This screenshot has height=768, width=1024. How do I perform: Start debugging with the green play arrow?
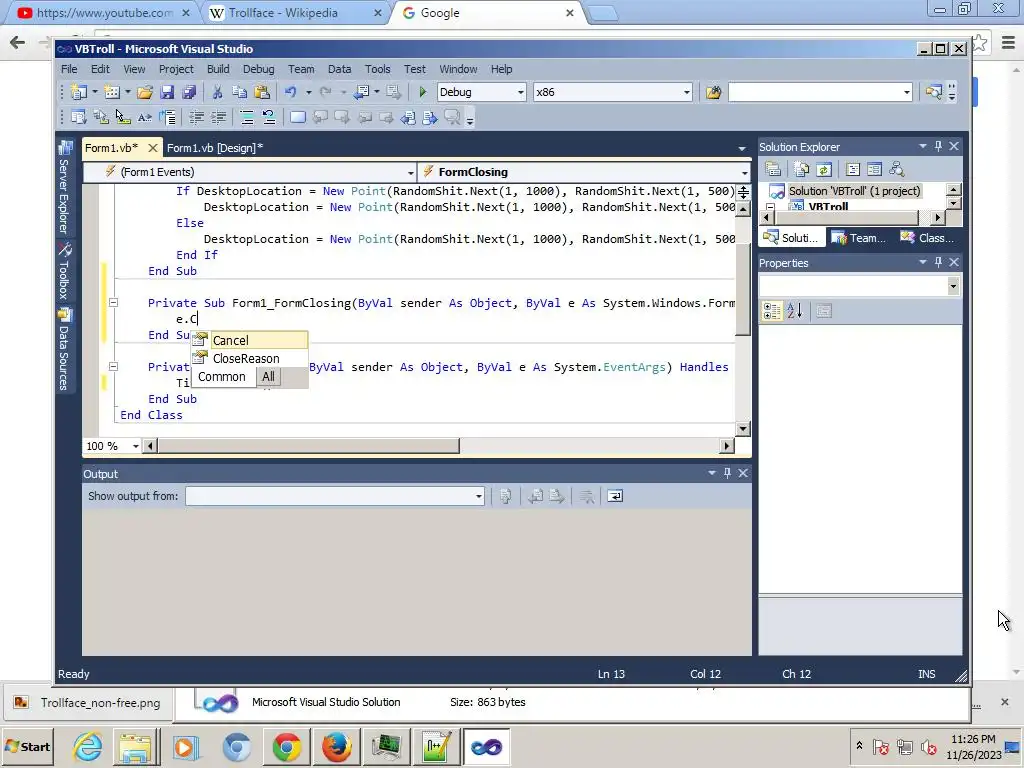423,92
